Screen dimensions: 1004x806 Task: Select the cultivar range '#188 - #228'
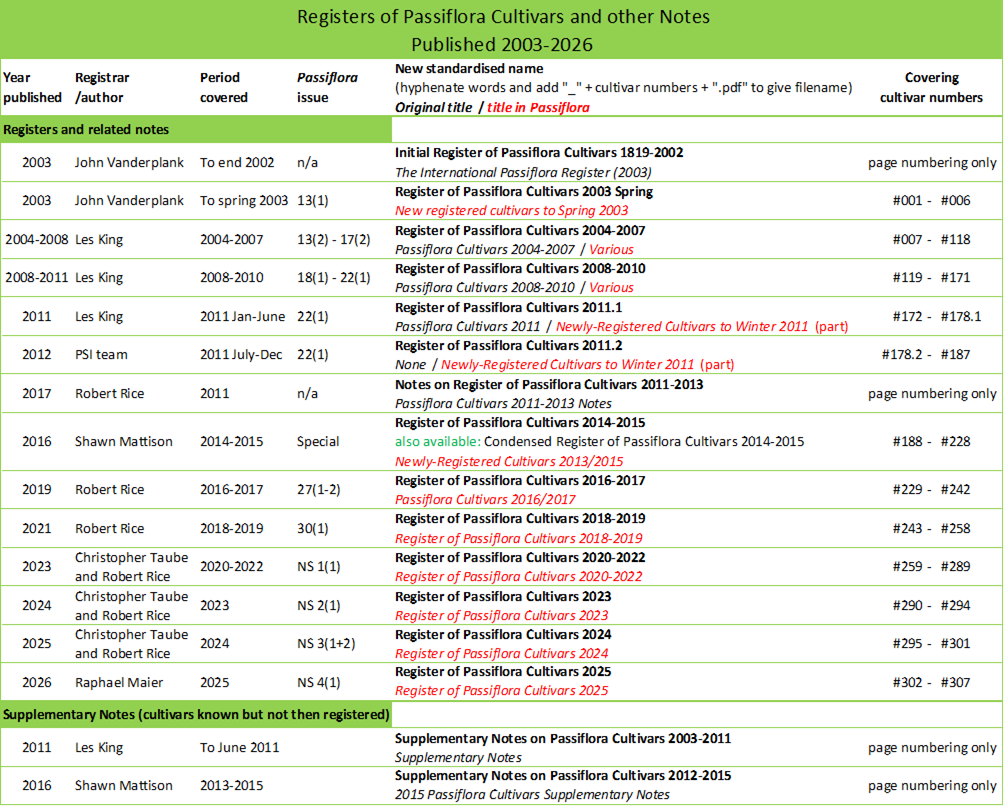(931, 441)
